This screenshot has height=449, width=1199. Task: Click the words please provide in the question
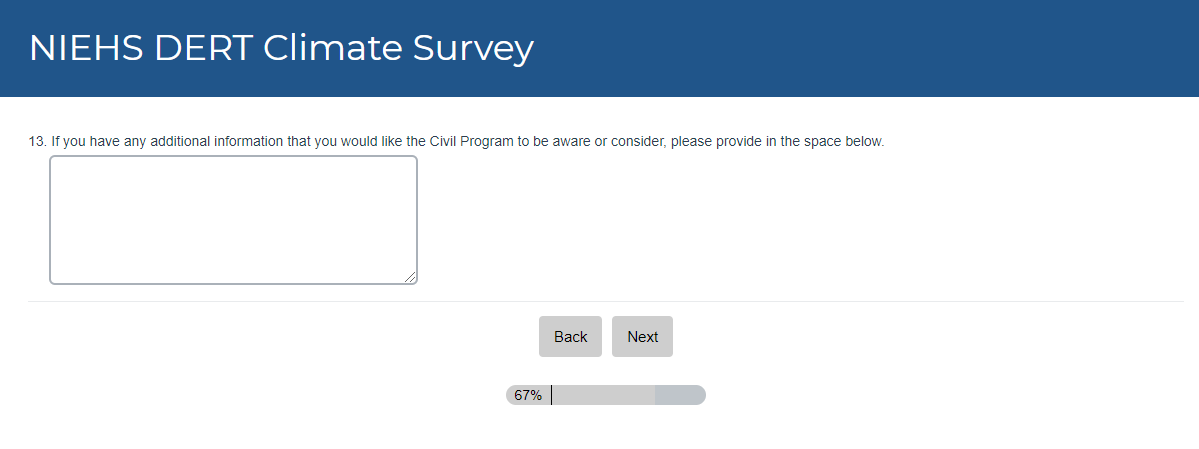click(711, 141)
